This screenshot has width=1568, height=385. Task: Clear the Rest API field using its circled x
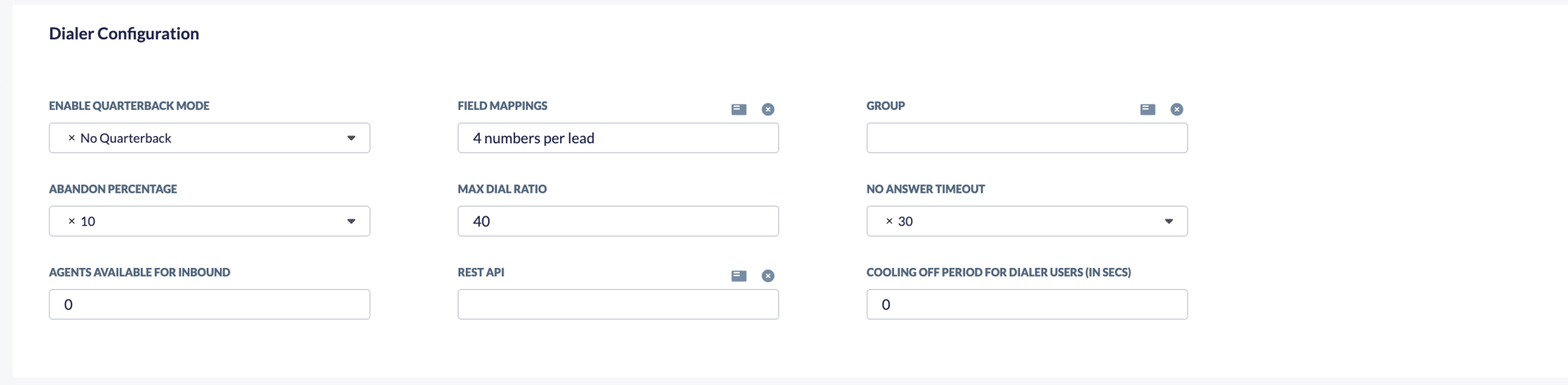click(768, 276)
